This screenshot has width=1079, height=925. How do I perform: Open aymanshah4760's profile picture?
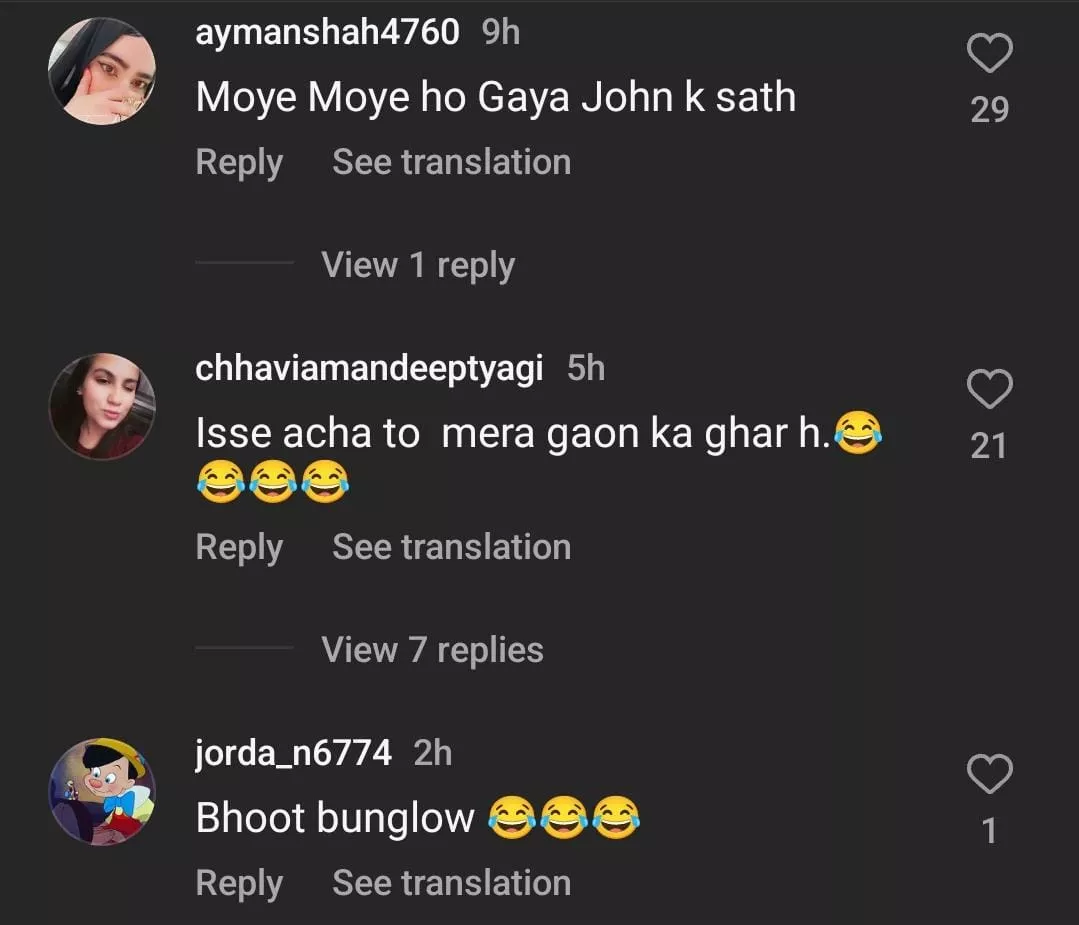click(x=102, y=71)
